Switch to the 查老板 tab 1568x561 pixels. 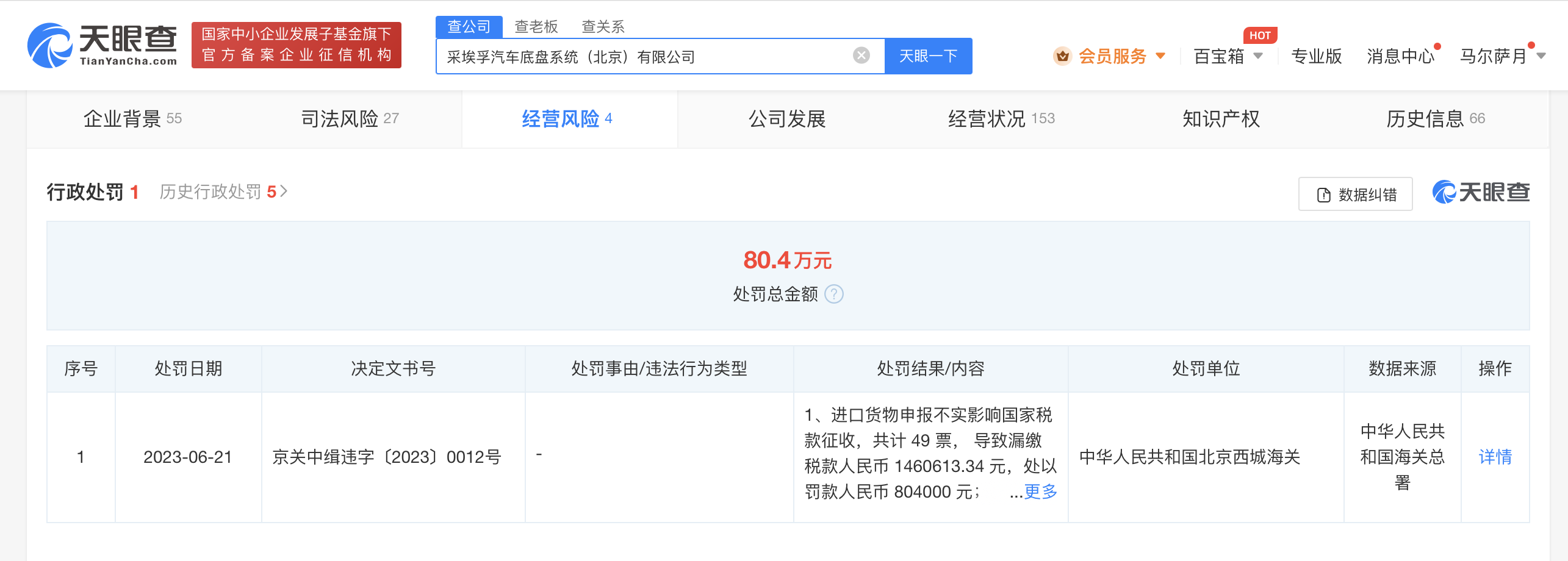(x=536, y=26)
